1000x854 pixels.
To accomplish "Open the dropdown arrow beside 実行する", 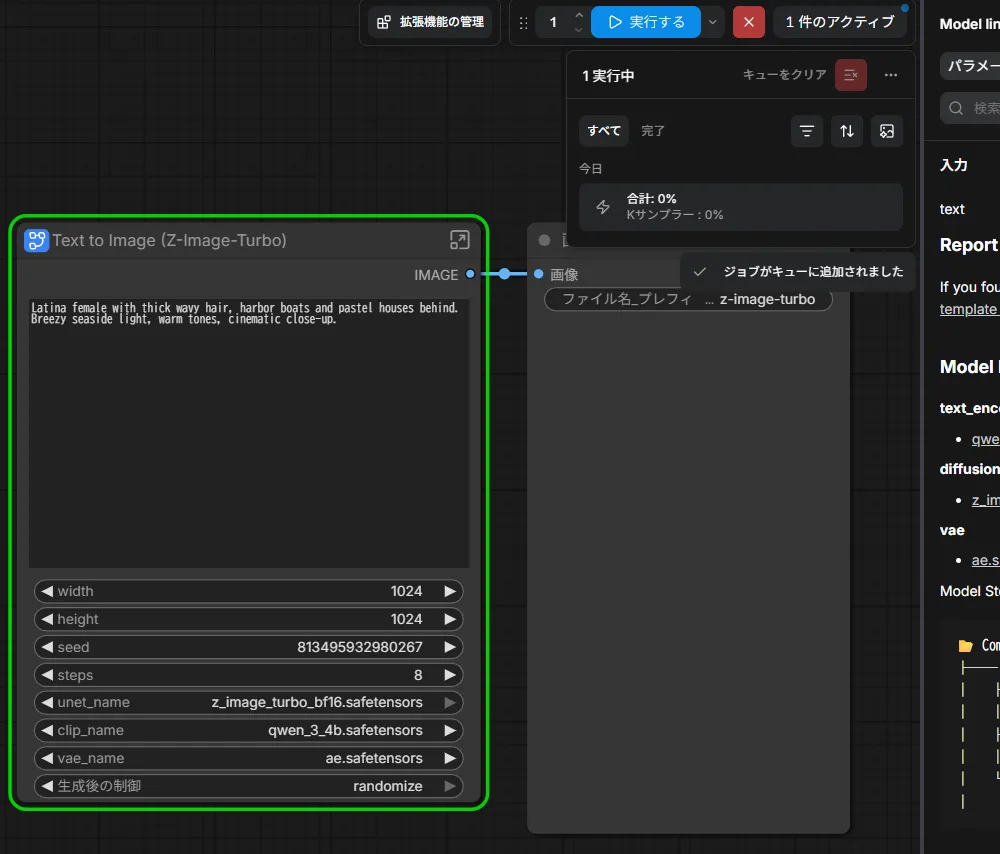I will [x=712, y=22].
